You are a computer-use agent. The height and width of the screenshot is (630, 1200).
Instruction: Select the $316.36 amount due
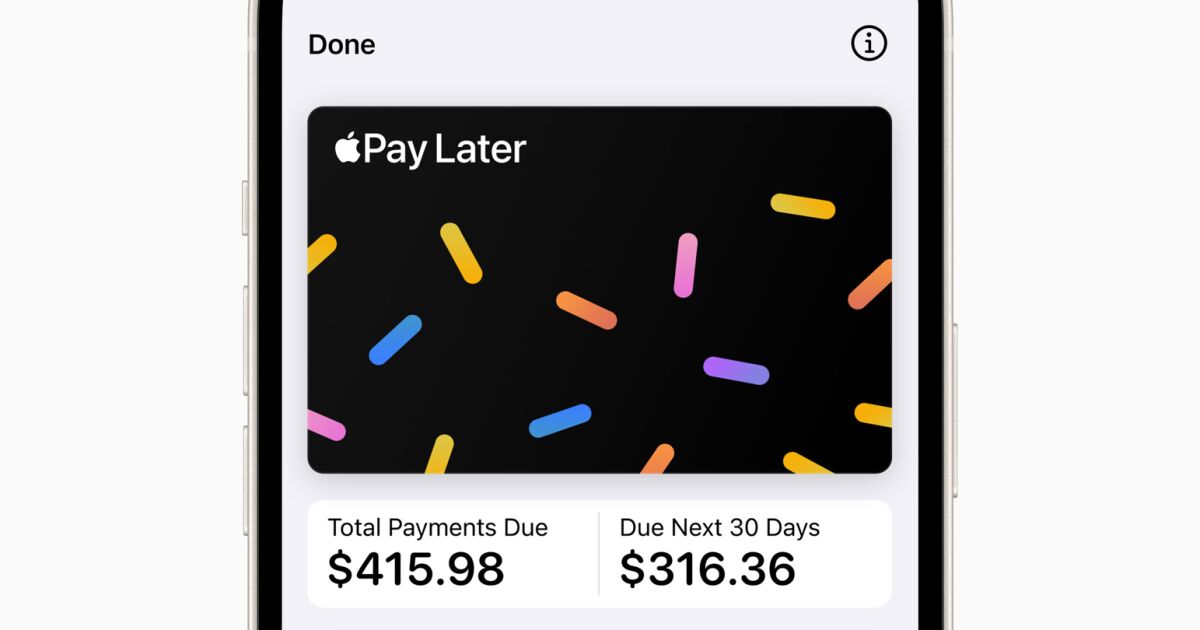point(707,569)
